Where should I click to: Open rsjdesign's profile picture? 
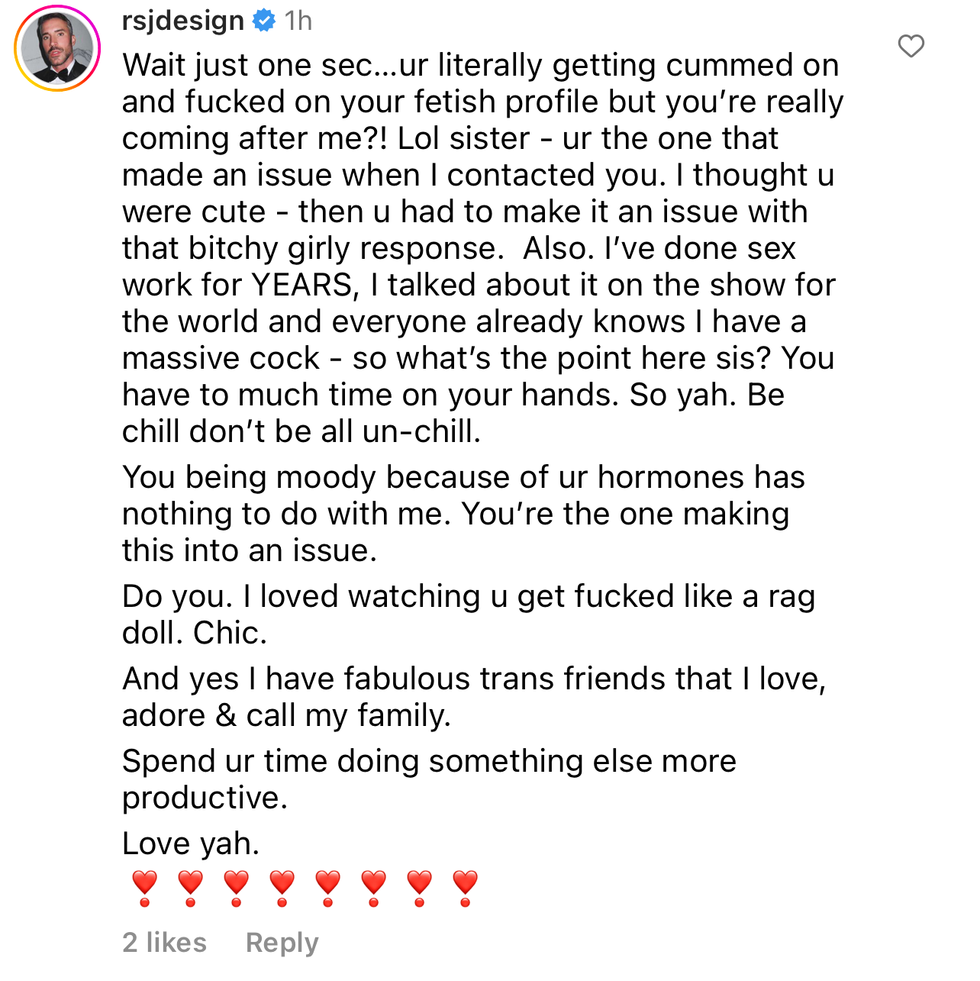55,50
